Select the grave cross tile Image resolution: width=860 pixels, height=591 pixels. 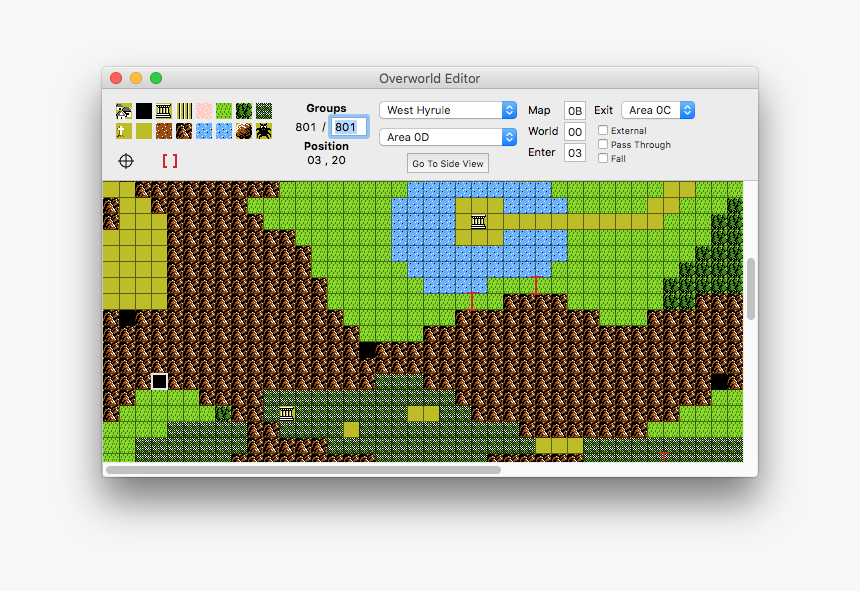tap(124, 131)
